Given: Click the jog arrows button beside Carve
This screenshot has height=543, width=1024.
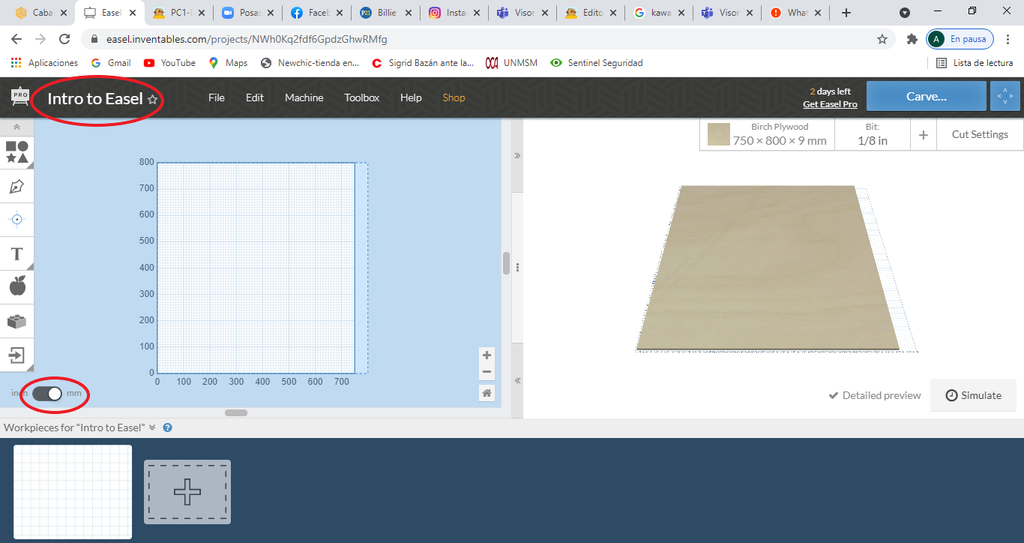Looking at the screenshot, I should coord(1005,96).
